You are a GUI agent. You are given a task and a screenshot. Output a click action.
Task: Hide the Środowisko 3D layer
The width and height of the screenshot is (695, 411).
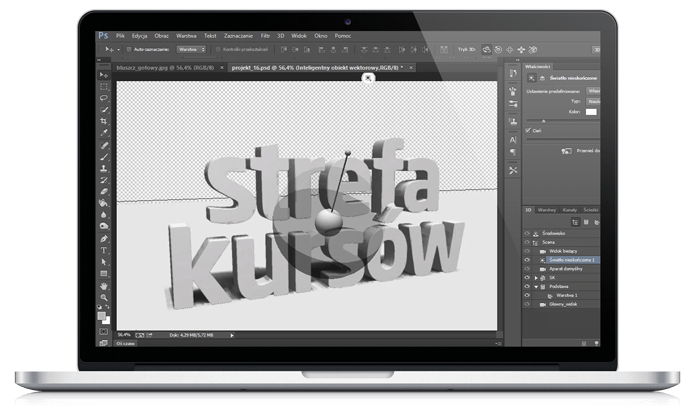click(527, 231)
